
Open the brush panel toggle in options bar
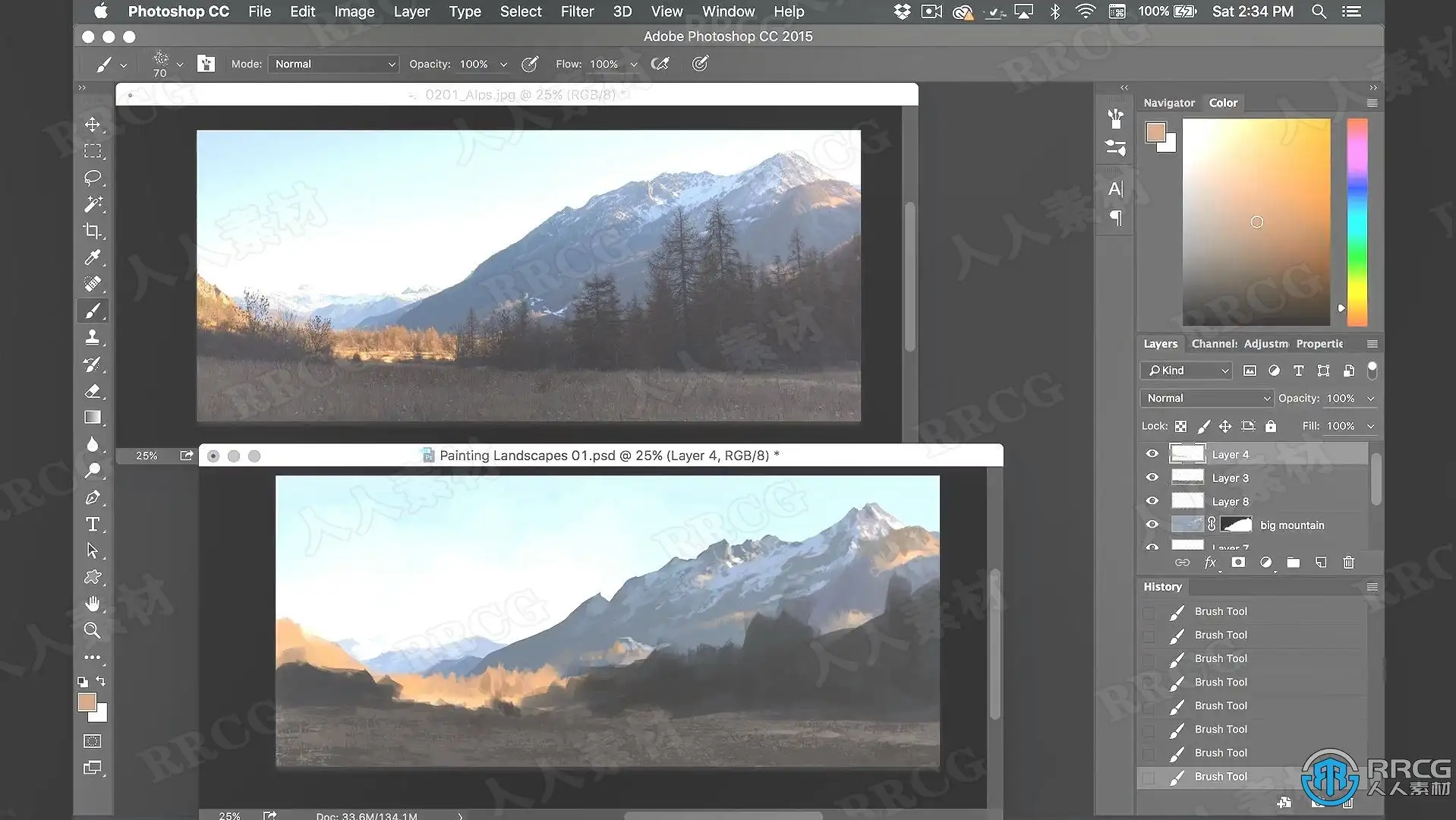[x=206, y=64]
